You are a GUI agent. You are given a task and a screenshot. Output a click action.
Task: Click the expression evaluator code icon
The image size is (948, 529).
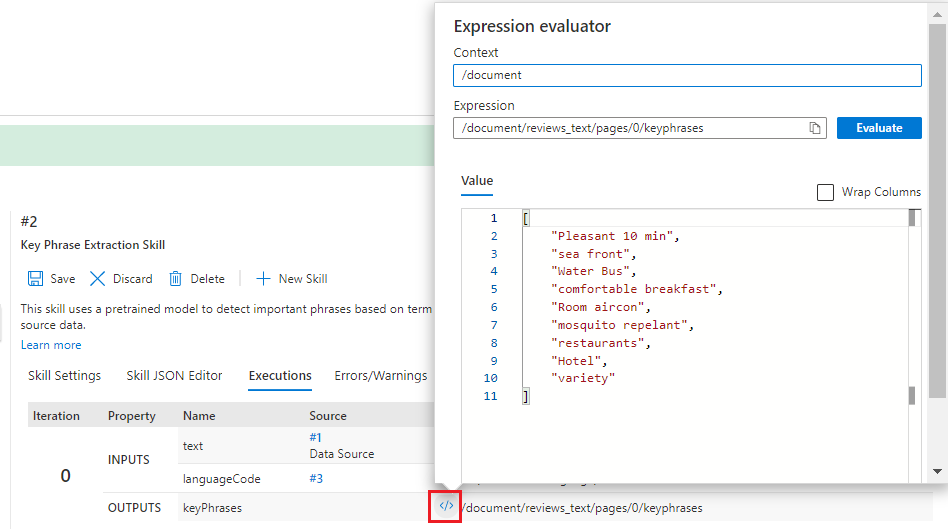coord(446,506)
